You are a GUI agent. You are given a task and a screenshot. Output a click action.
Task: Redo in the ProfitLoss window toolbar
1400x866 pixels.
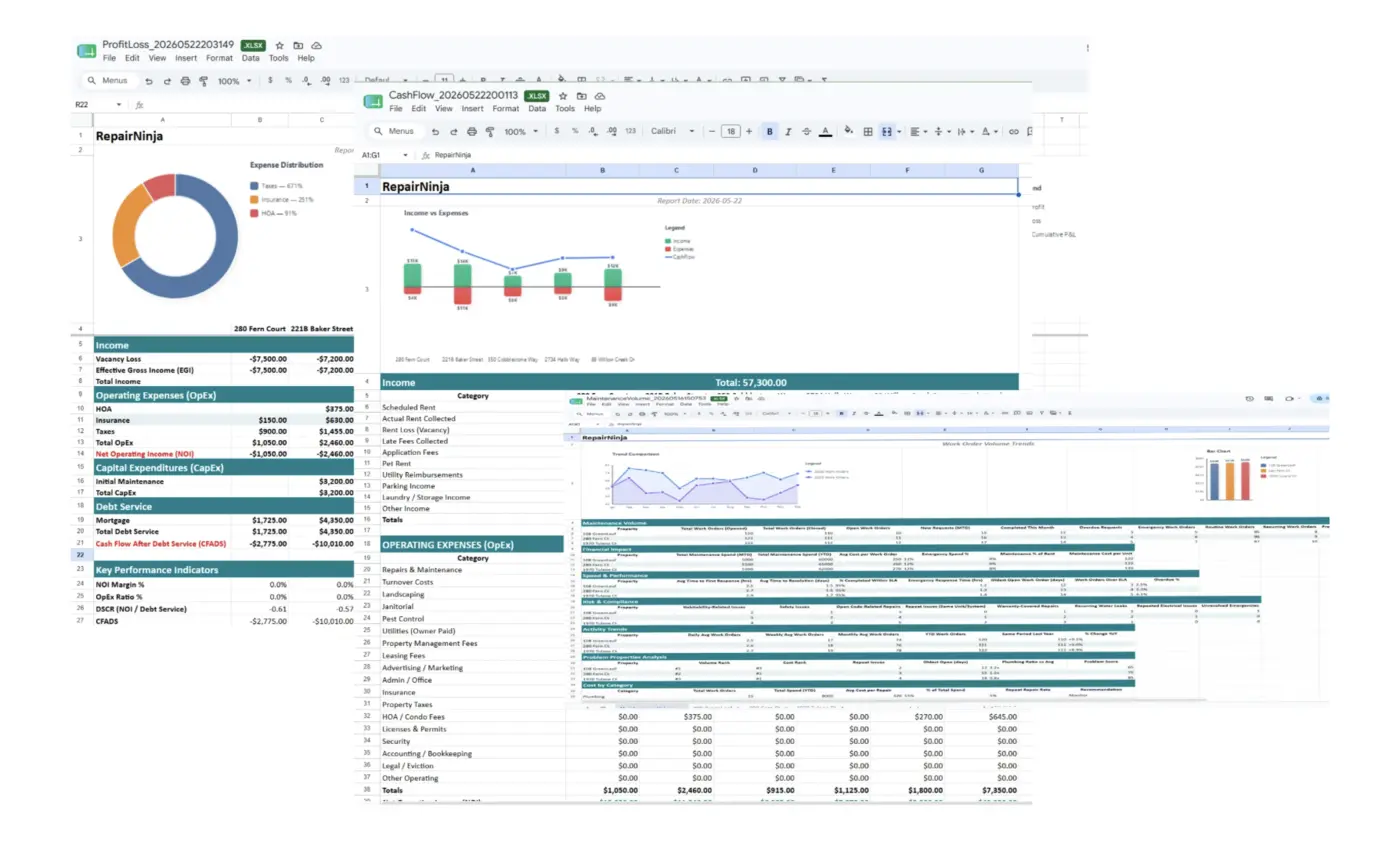pyautogui.click(x=167, y=81)
